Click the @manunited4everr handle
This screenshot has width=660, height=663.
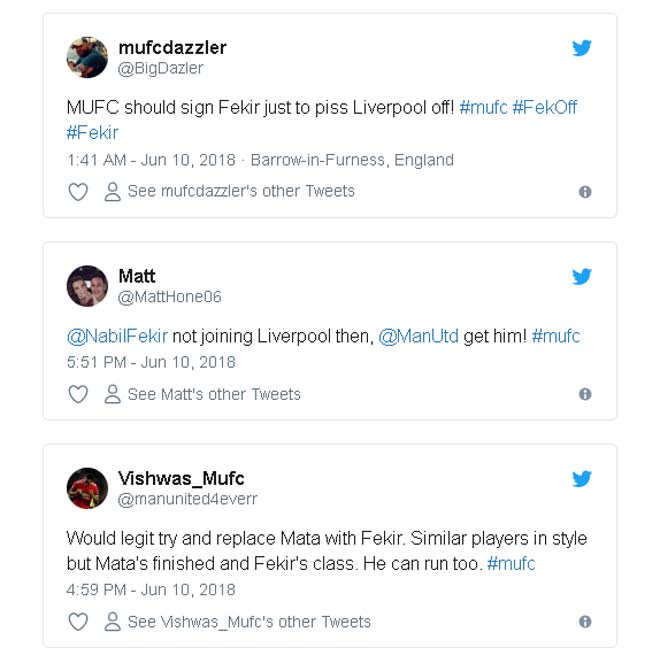188,499
